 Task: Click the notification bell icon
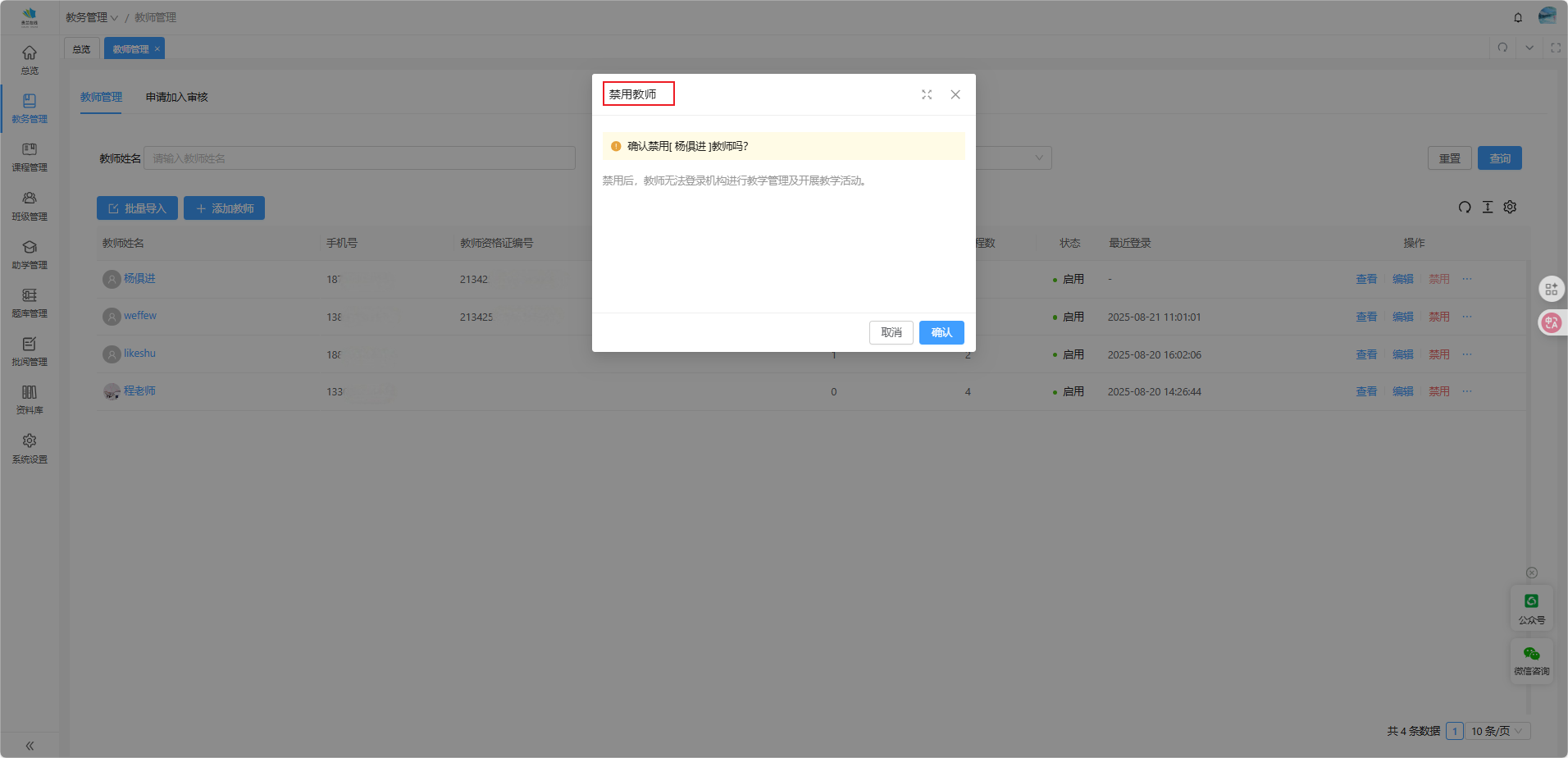pyautogui.click(x=1518, y=17)
